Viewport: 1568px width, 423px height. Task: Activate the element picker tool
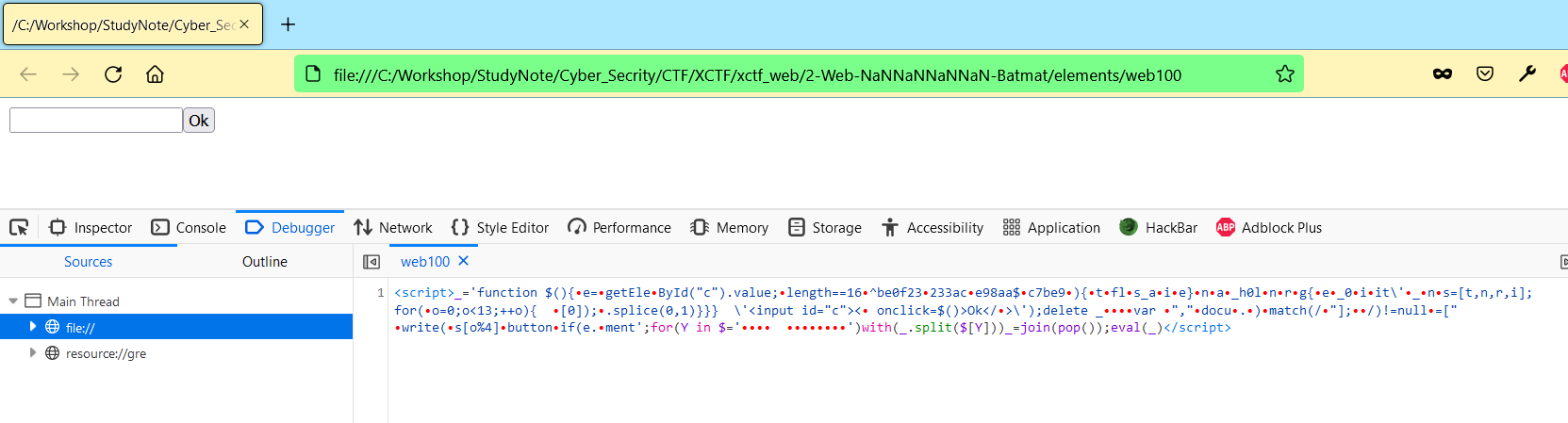tap(19, 227)
